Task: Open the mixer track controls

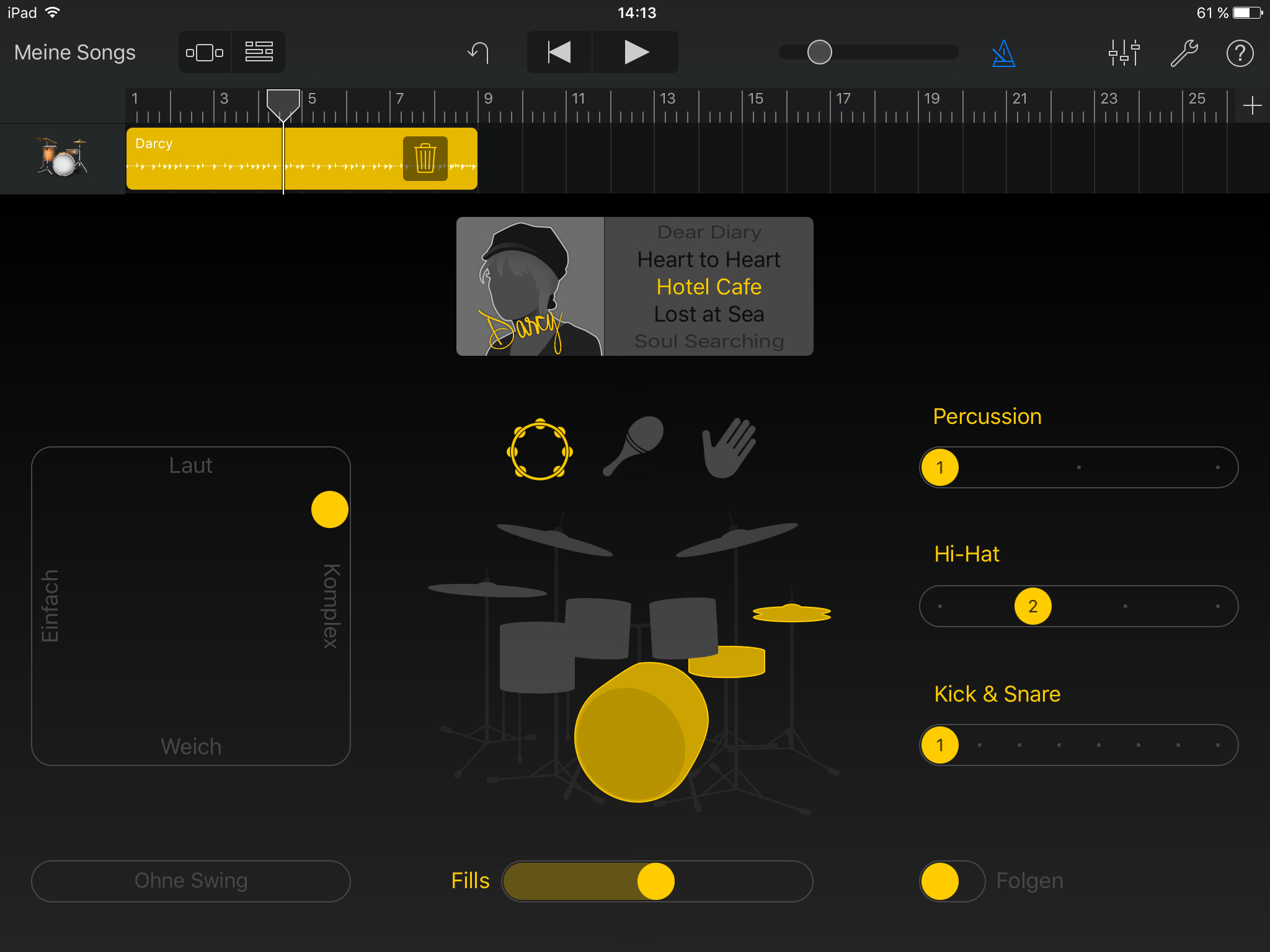Action: (x=1124, y=53)
